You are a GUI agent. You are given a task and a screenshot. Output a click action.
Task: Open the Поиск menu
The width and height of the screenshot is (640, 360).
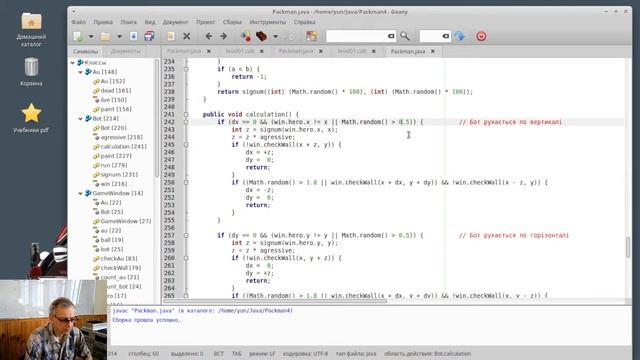coord(129,22)
